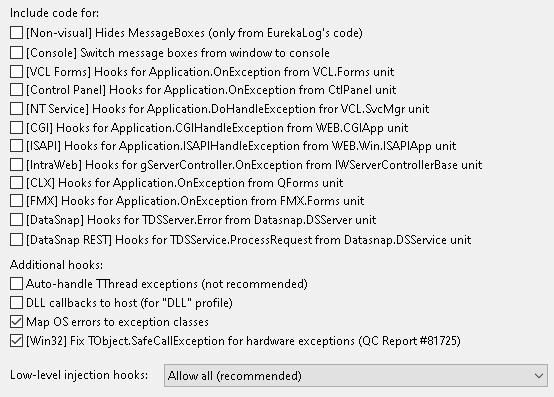Viewport: 554px width, 397px height.
Task: Enable ISAPI ISAPIHandleException hooks
Action: point(16,146)
